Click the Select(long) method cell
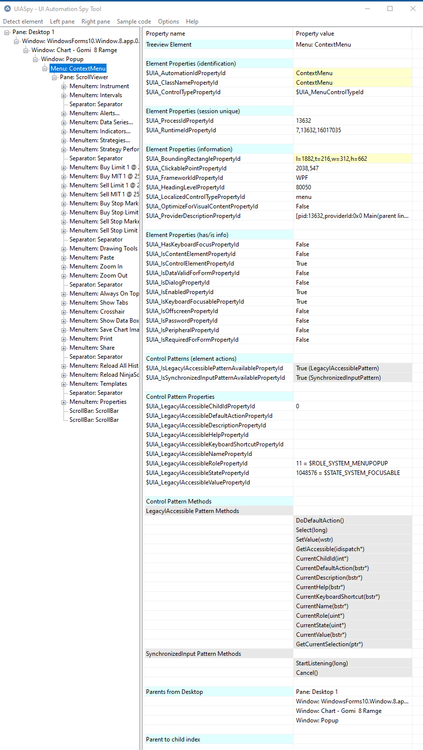This screenshot has width=423, height=750. click(352, 530)
